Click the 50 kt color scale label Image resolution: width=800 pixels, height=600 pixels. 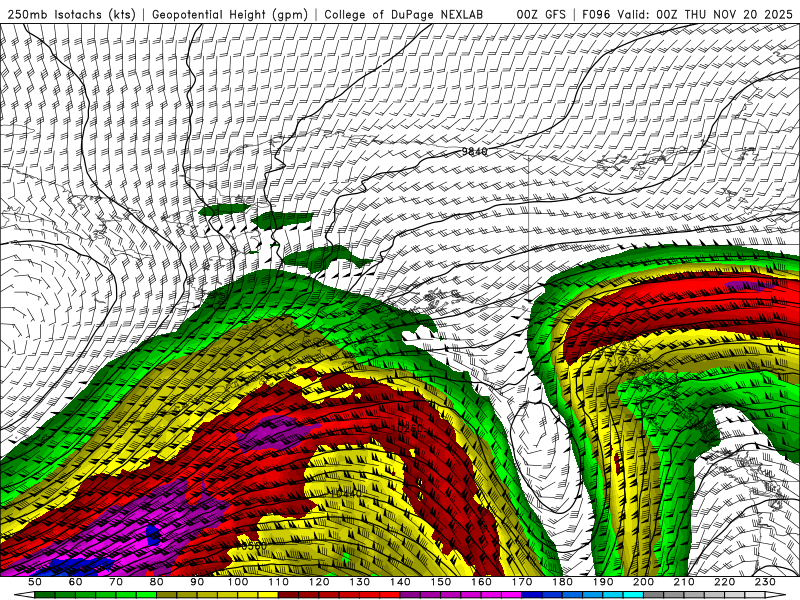point(35,582)
